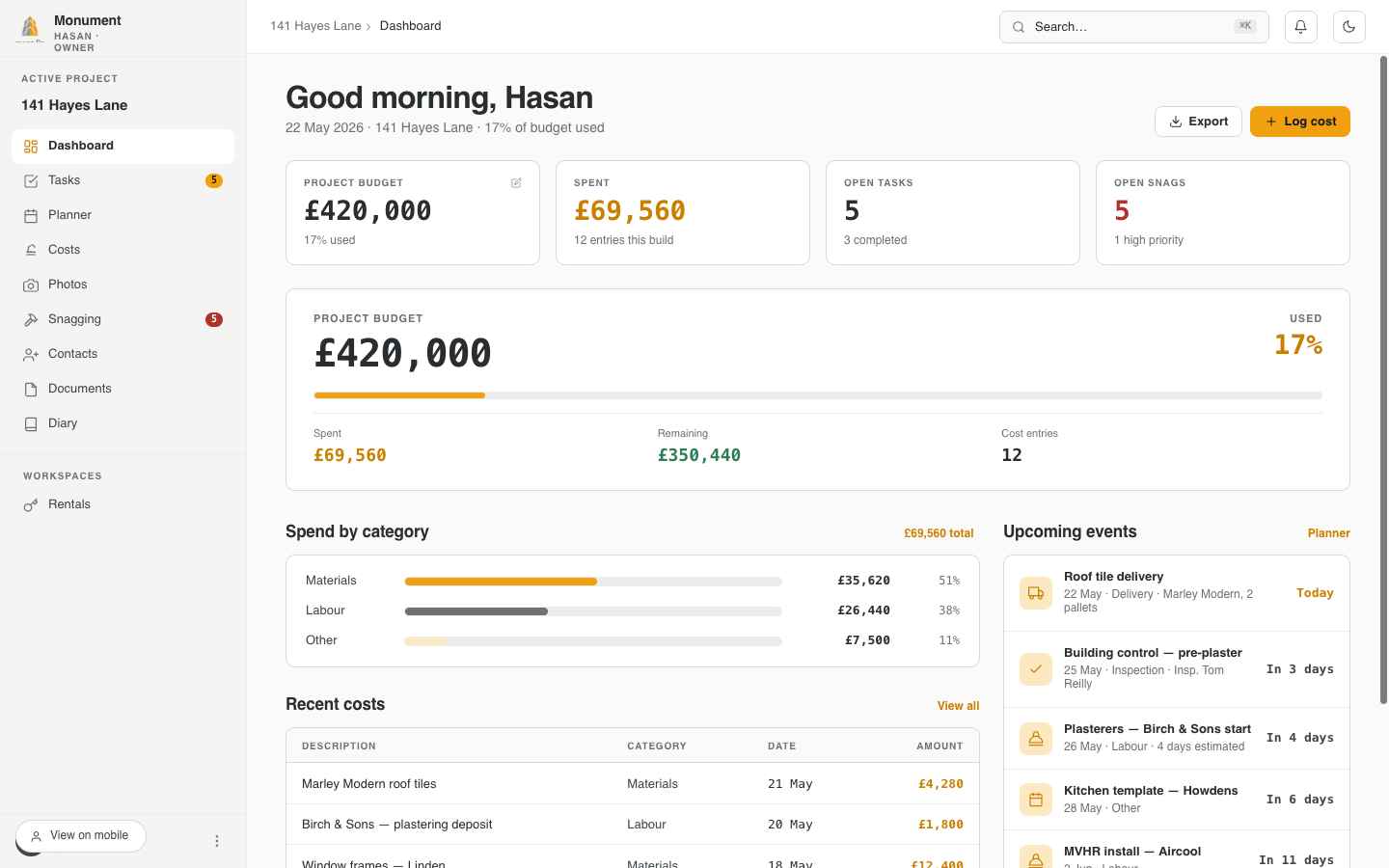Screen dimensions: 1389x868
Task: Click the red Snagging badge 5
Action: (x=214, y=319)
